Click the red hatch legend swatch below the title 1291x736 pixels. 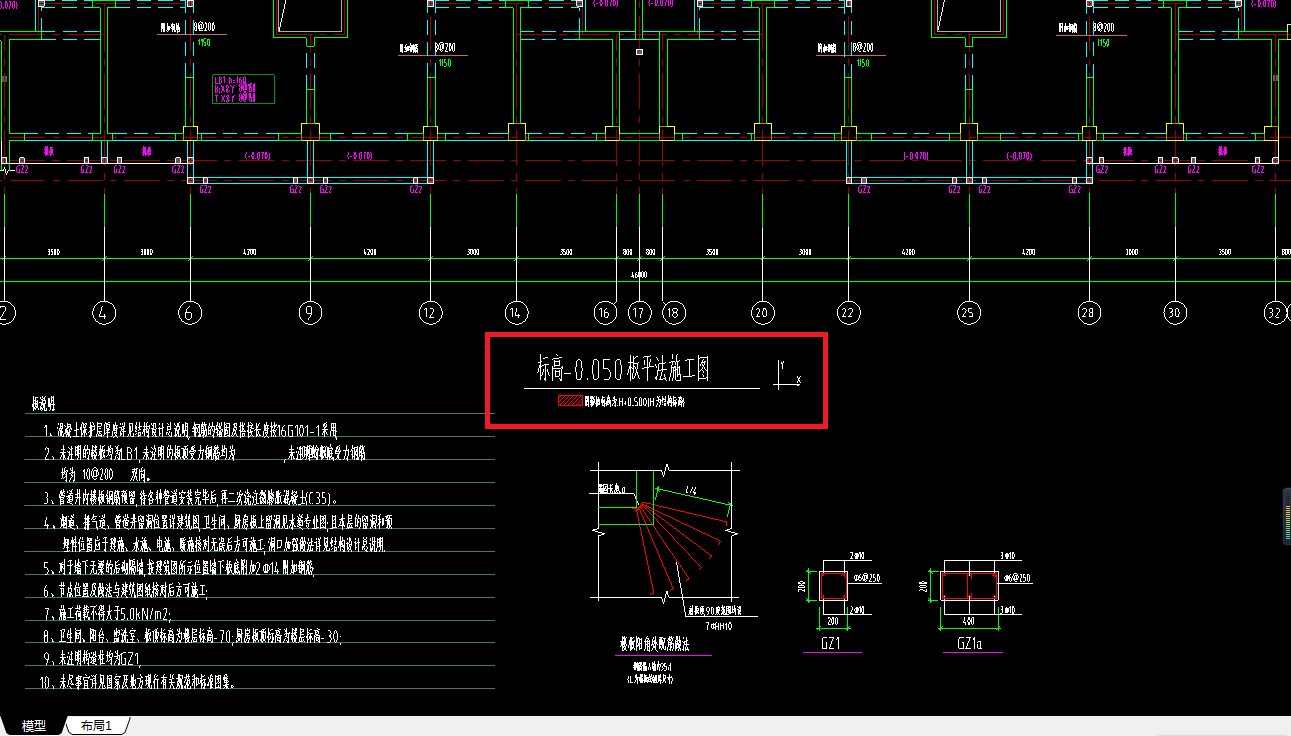570,401
